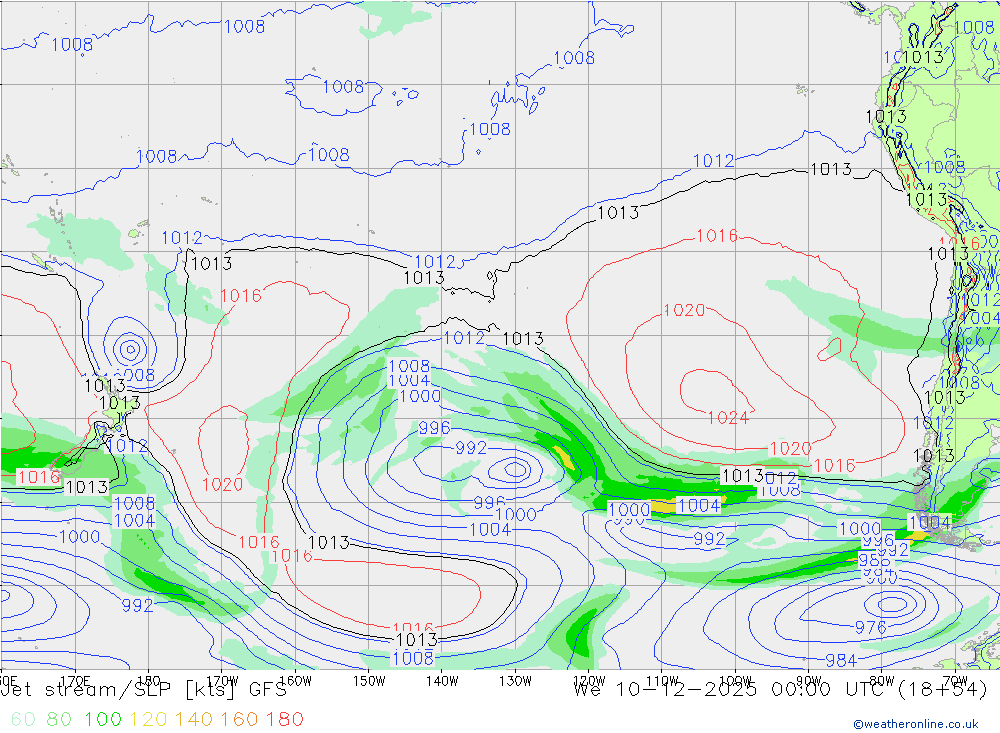Click the 170E longitude axis label

point(75,681)
